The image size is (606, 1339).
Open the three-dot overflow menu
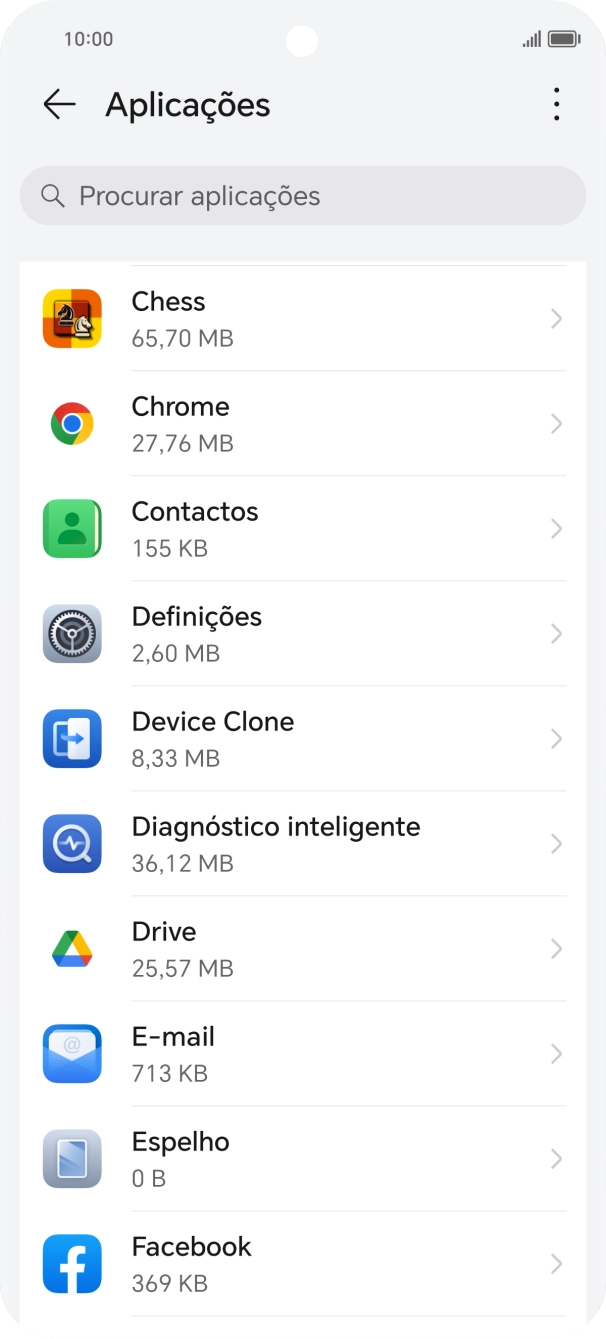click(x=555, y=104)
